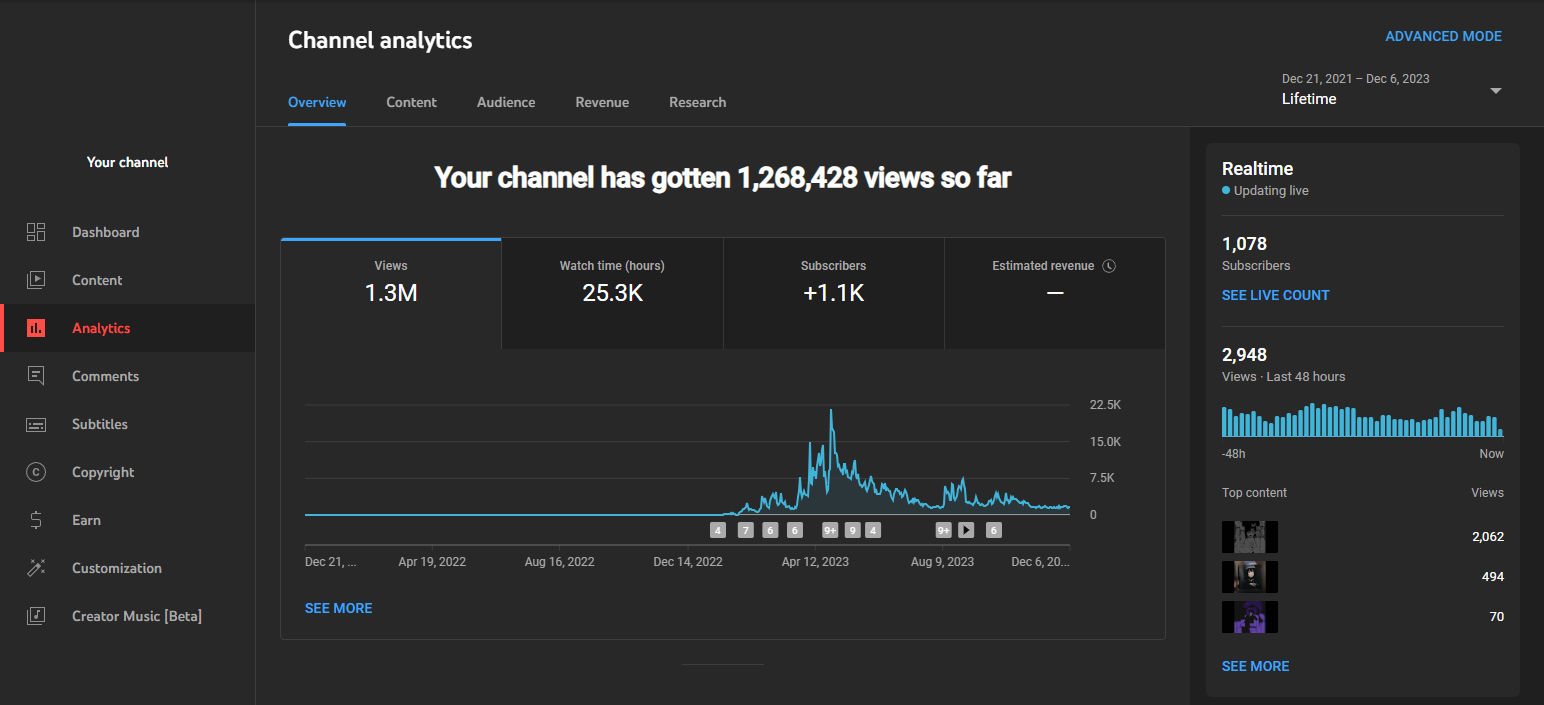Open the top content thumbnail with 70 views
This screenshot has width=1544, height=705.
pos(1250,617)
